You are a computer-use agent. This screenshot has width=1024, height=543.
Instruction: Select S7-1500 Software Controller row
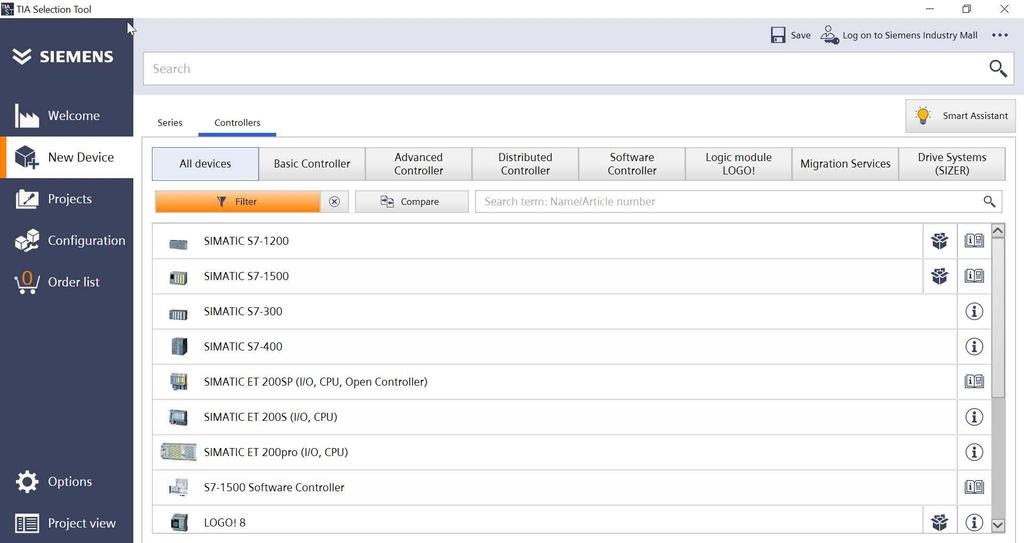pos(554,487)
